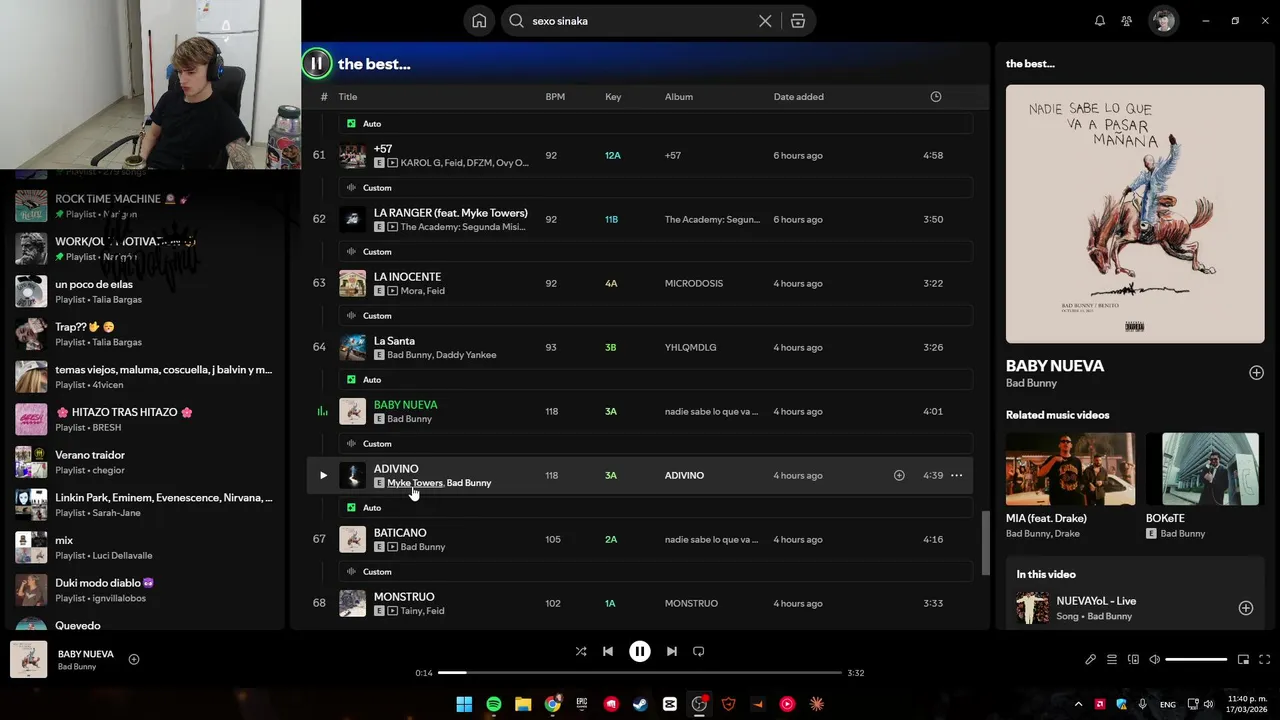Add ADIVINO to Liked Songs
Screen dimensions: 1280x720
point(899,476)
